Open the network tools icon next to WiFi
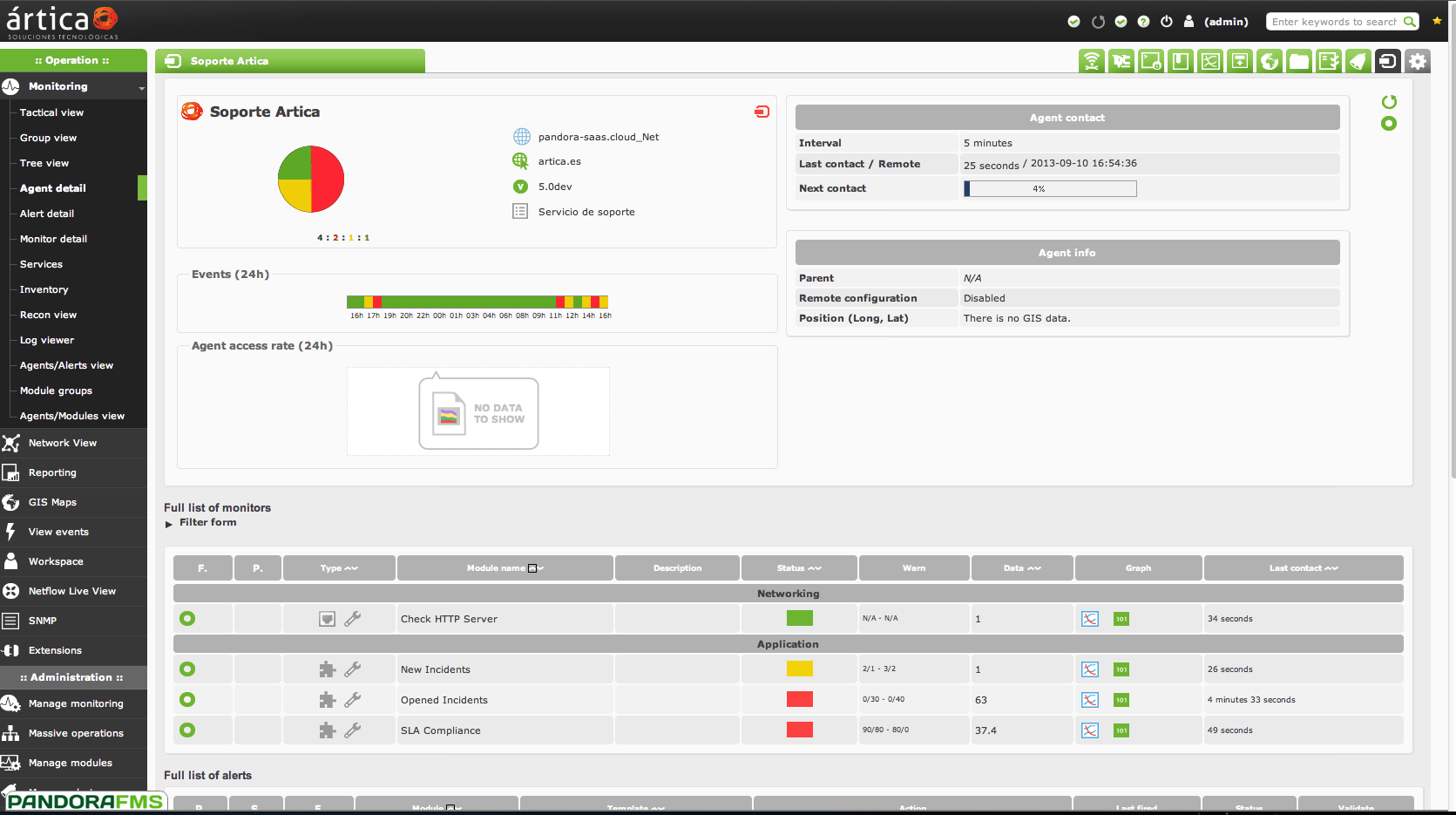 (1121, 61)
